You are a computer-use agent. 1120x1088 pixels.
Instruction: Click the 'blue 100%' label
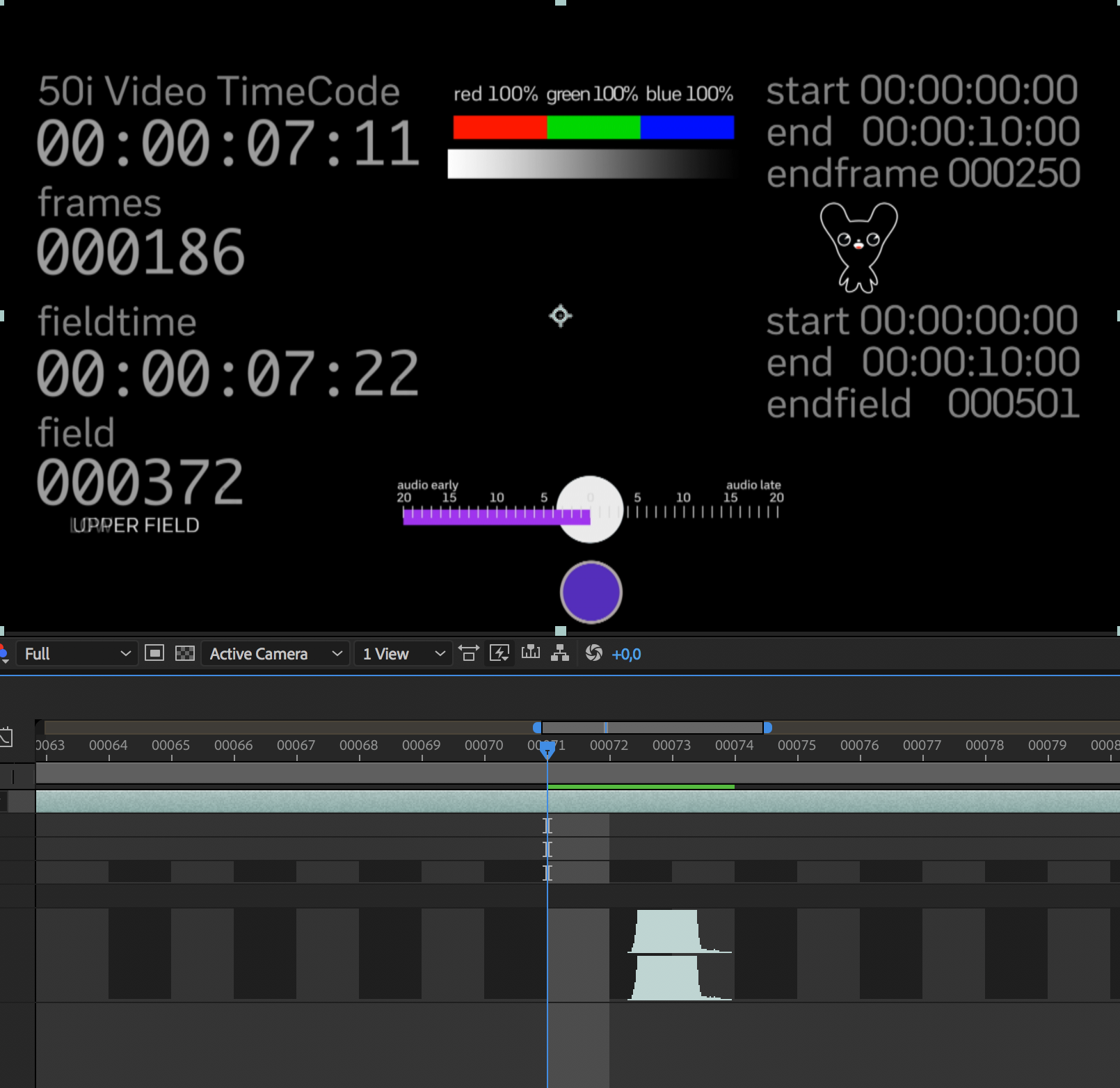pyautogui.click(x=689, y=94)
